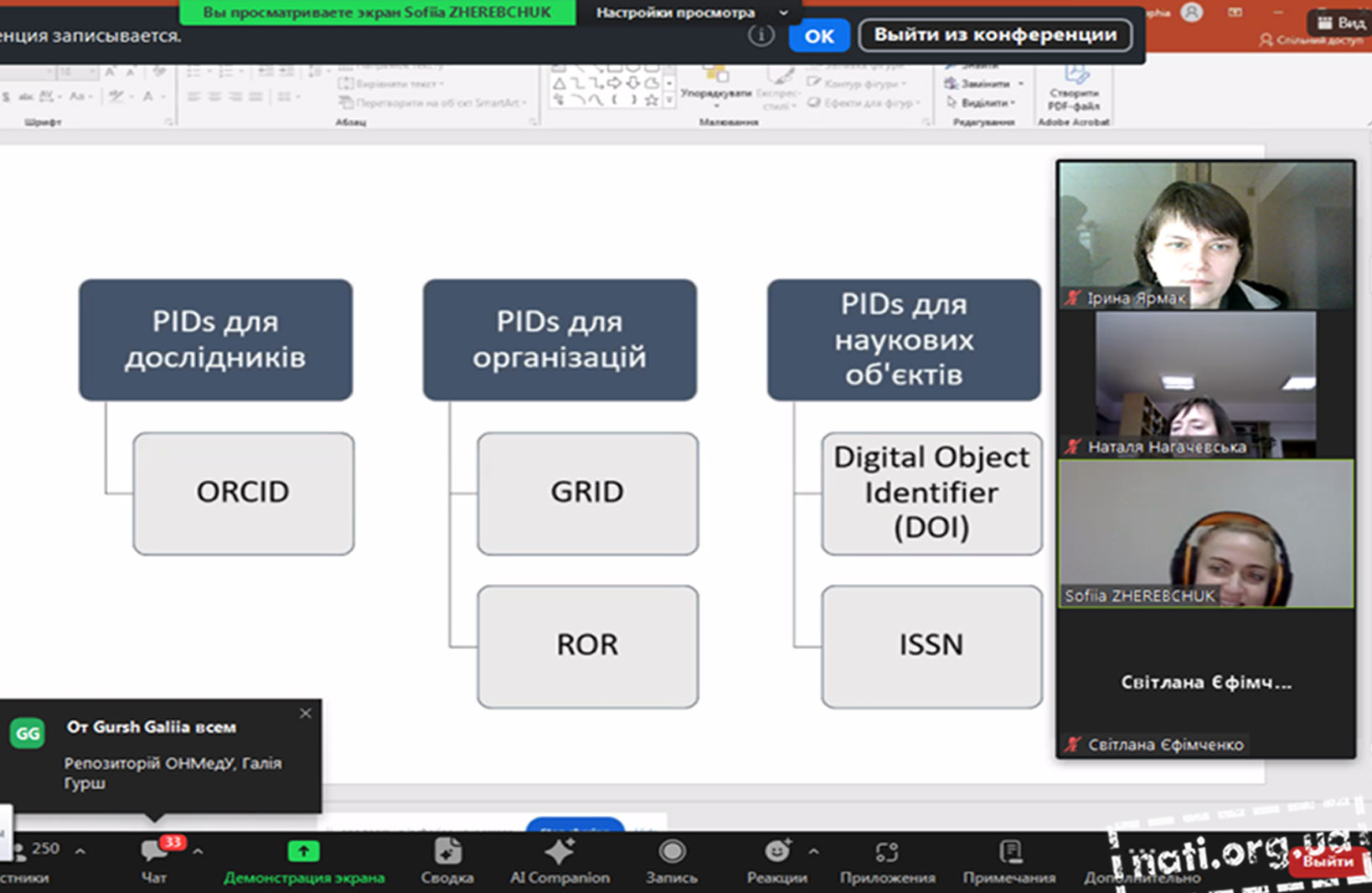Screen dimensions: 1372x893
Task: Select Ірина Ярмак's video thumbnail
Action: 1205,235
